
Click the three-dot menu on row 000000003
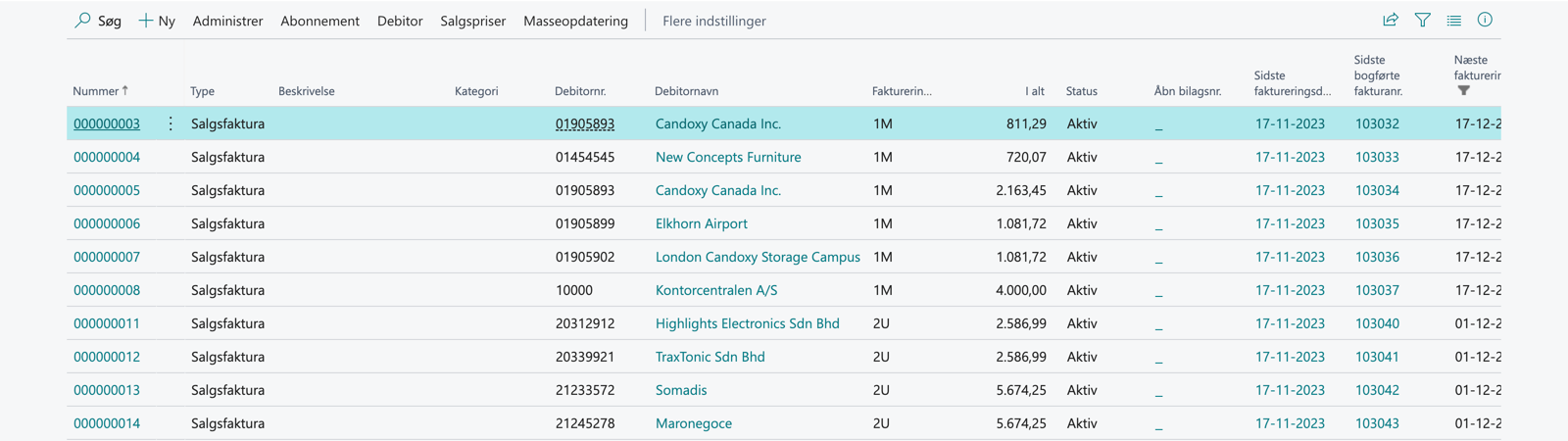171,123
